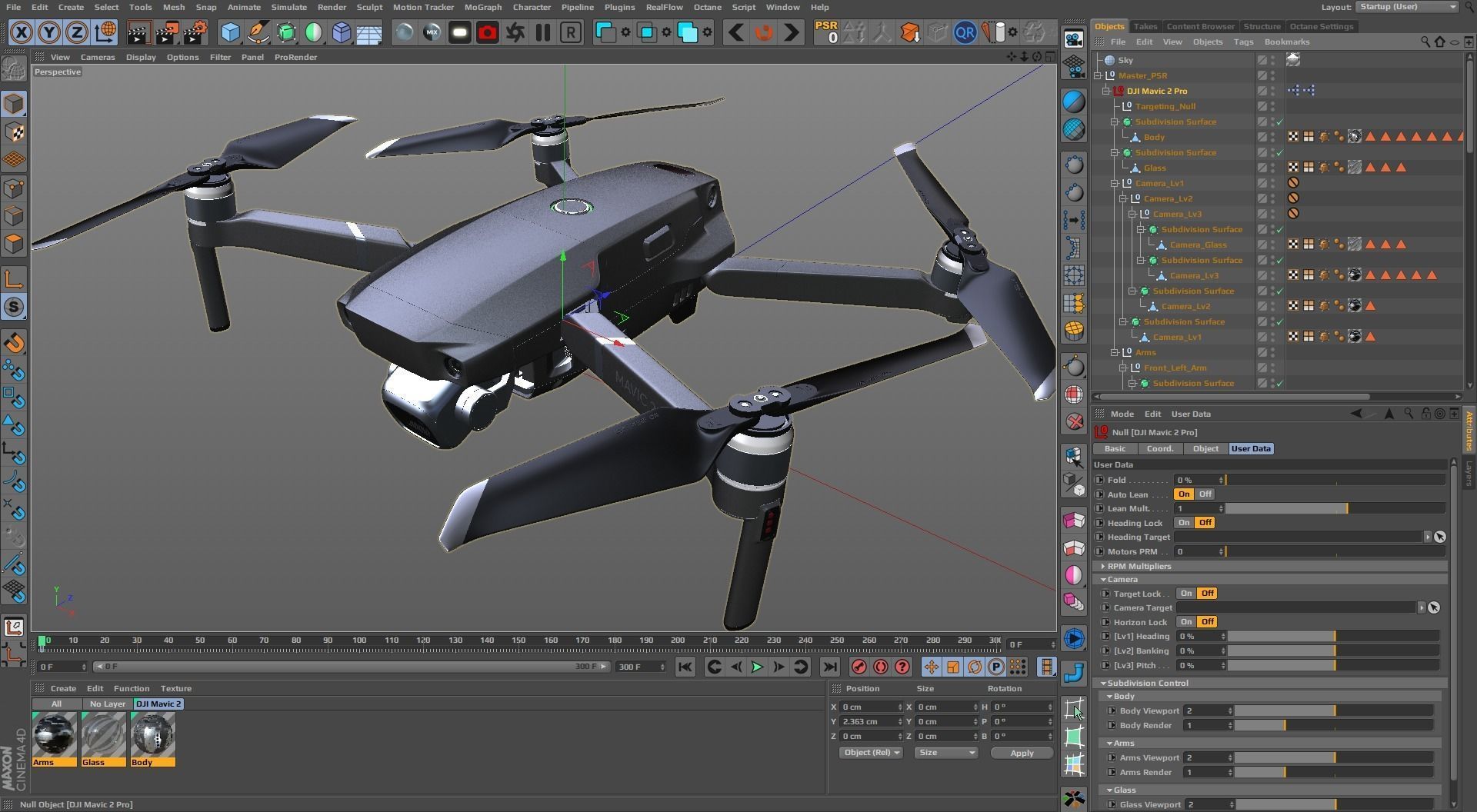
Task: Open the Object (Rel) coordinate dropdown
Action: pyautogui.click(x=872, y=753)
